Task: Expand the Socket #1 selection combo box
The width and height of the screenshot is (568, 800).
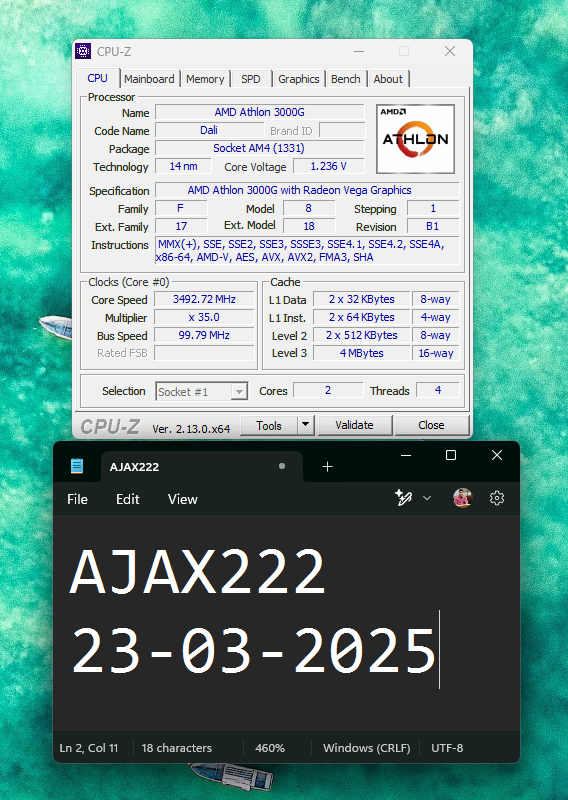Action: pyautogui.click(x=202, y=391)
